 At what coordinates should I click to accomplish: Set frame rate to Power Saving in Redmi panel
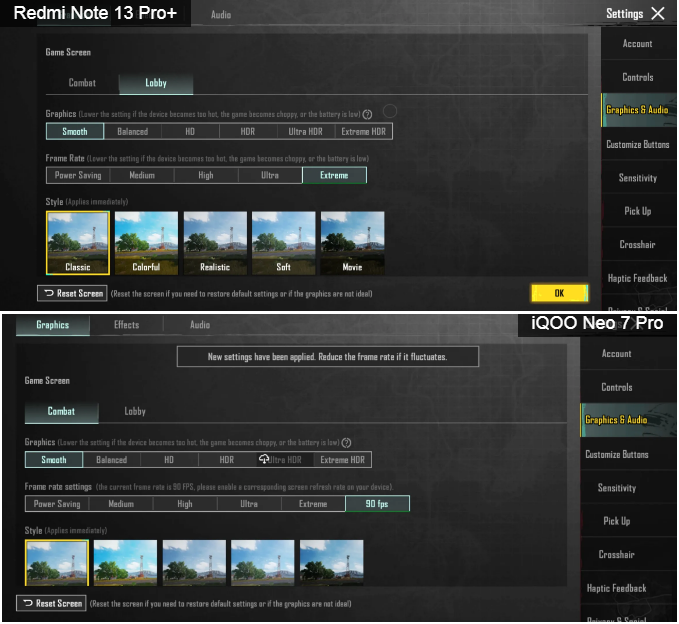click(78, 175)
